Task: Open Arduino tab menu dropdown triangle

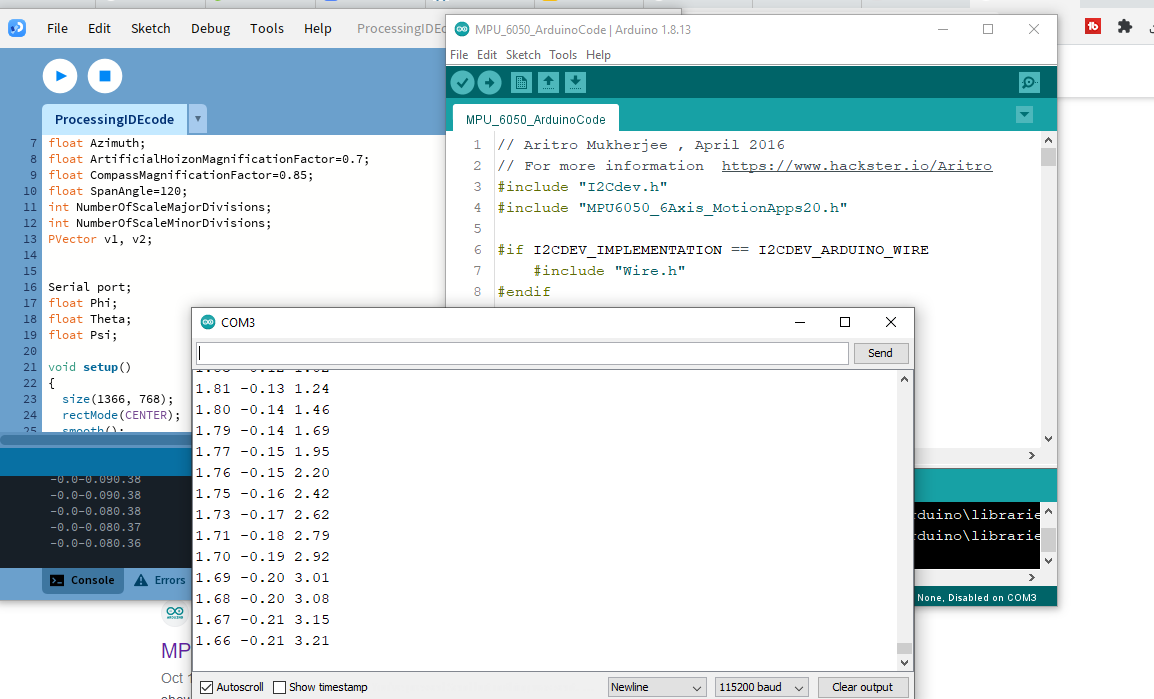Action: pyautogui.click(x=1024, y=115)
